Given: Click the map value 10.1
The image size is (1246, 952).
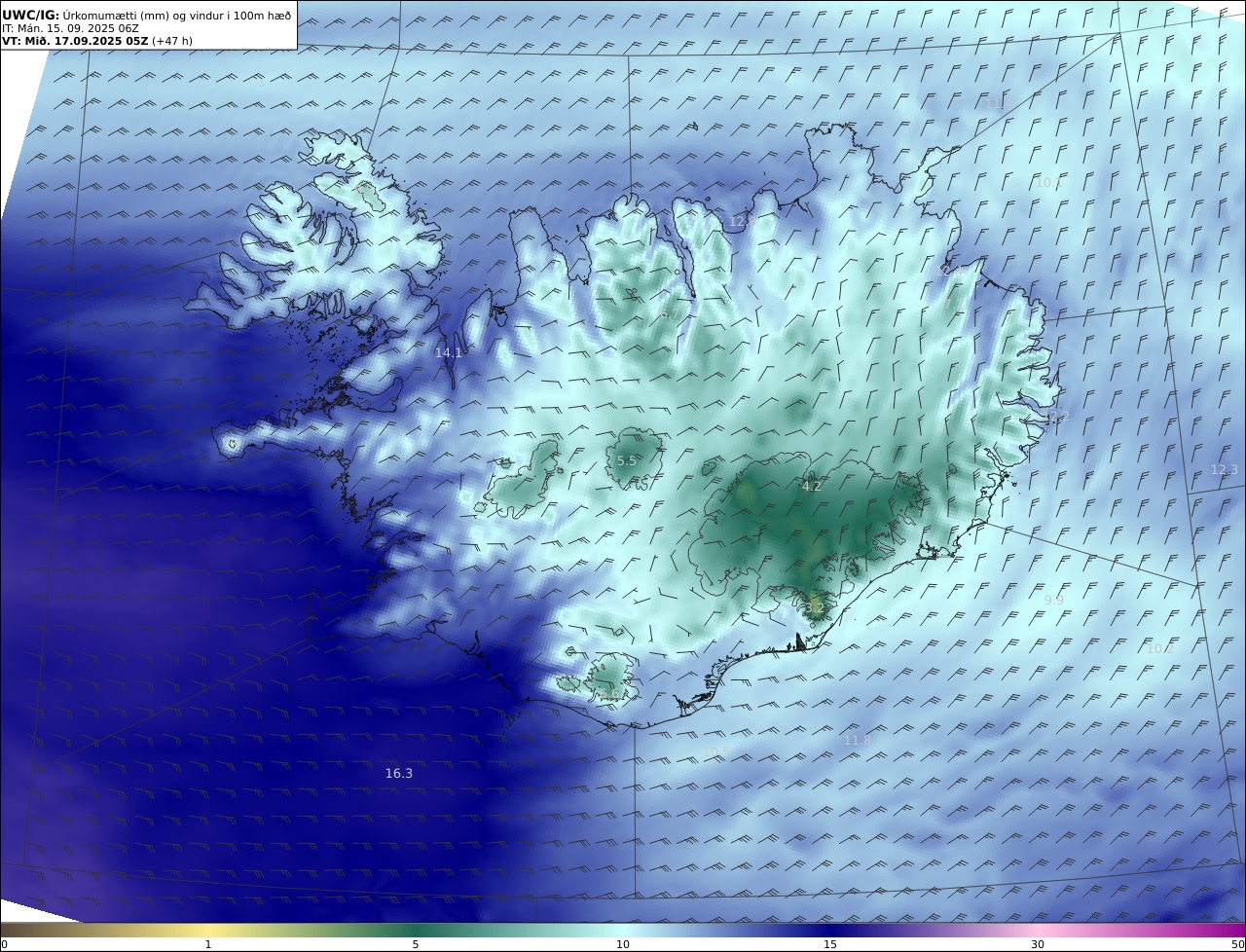Looking at the screenshot, I should (x=1048, y=183).
